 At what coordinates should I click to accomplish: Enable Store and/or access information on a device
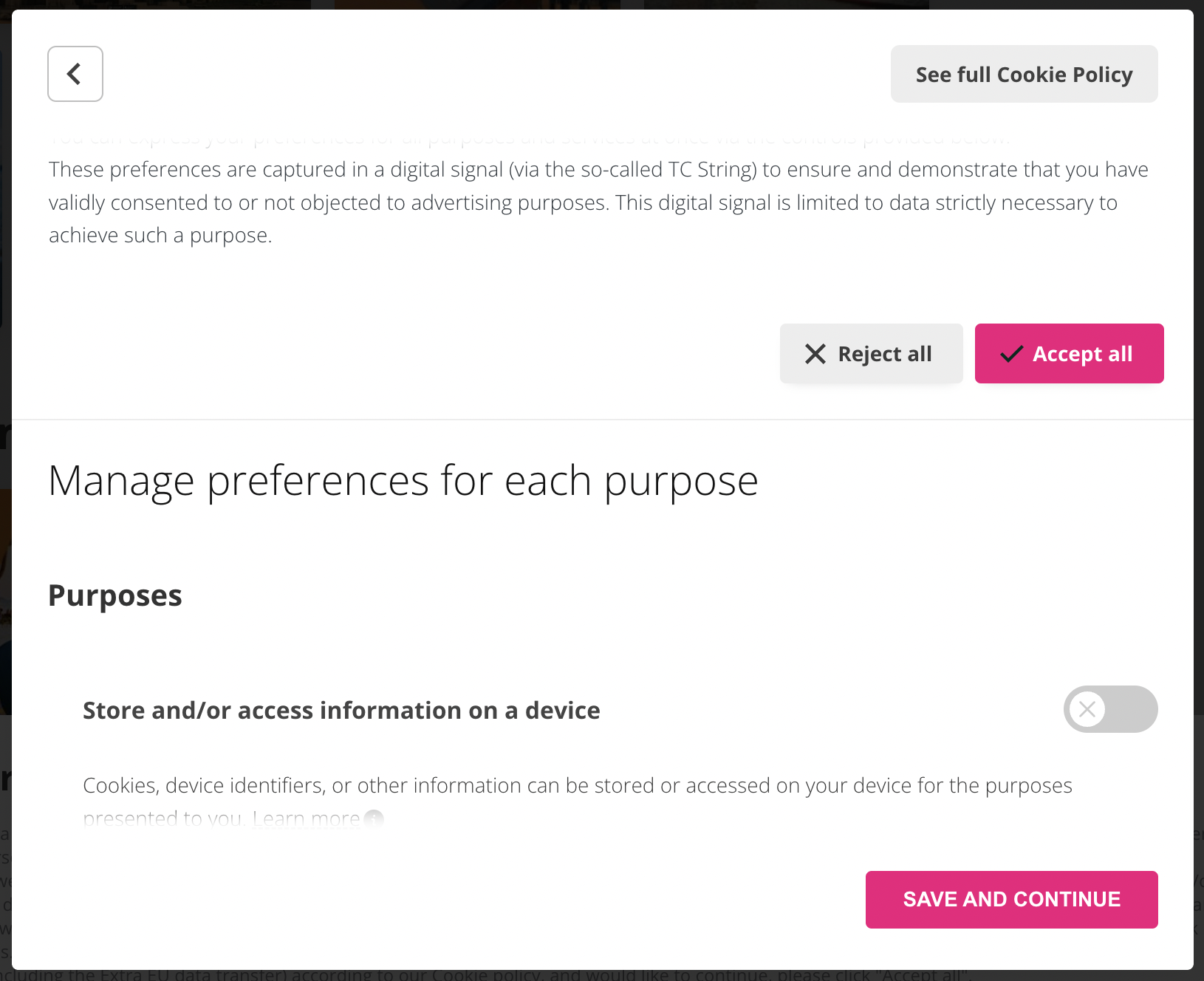coord(1109,709)
